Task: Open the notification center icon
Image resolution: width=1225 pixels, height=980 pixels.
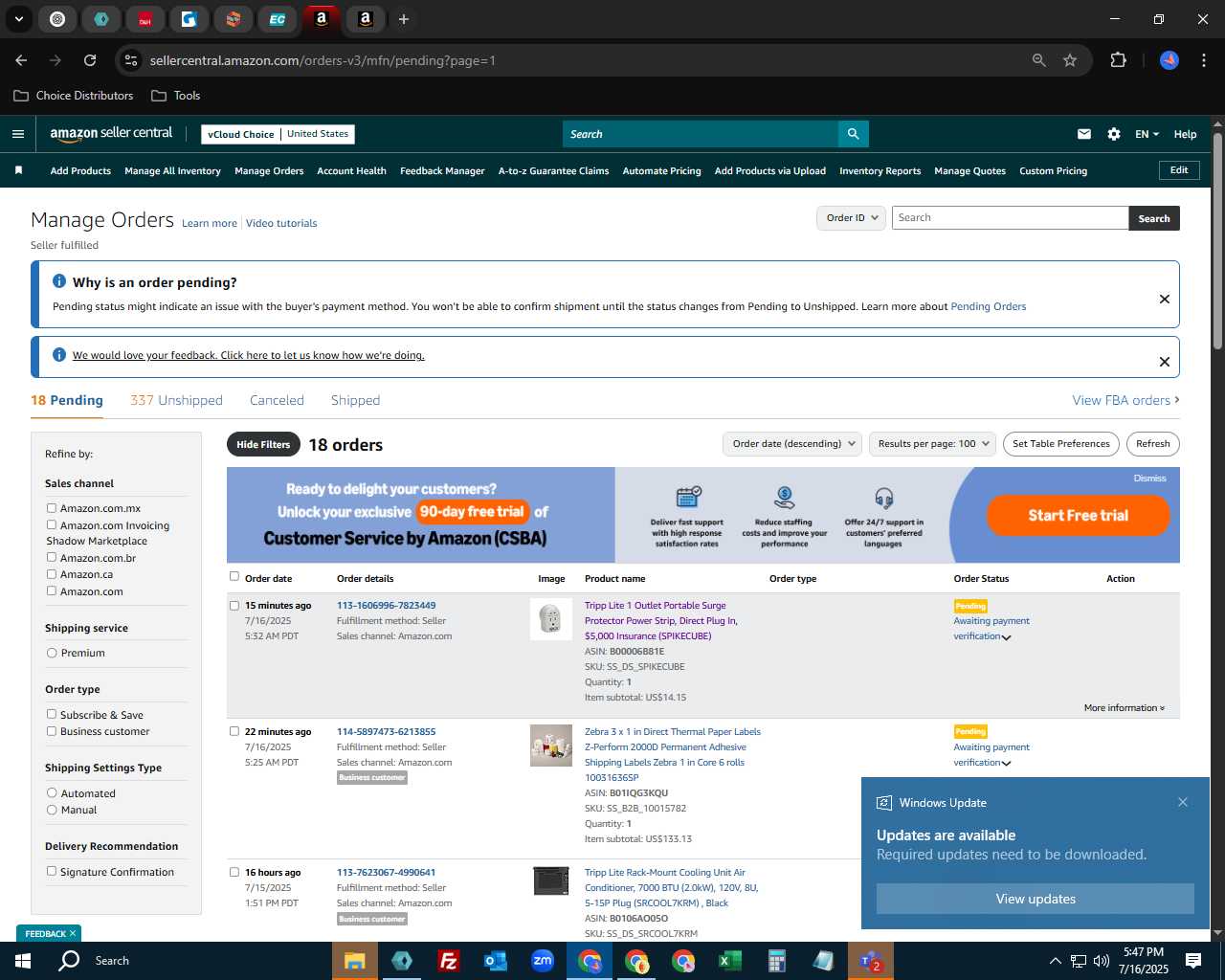Action: (1193, 961)
